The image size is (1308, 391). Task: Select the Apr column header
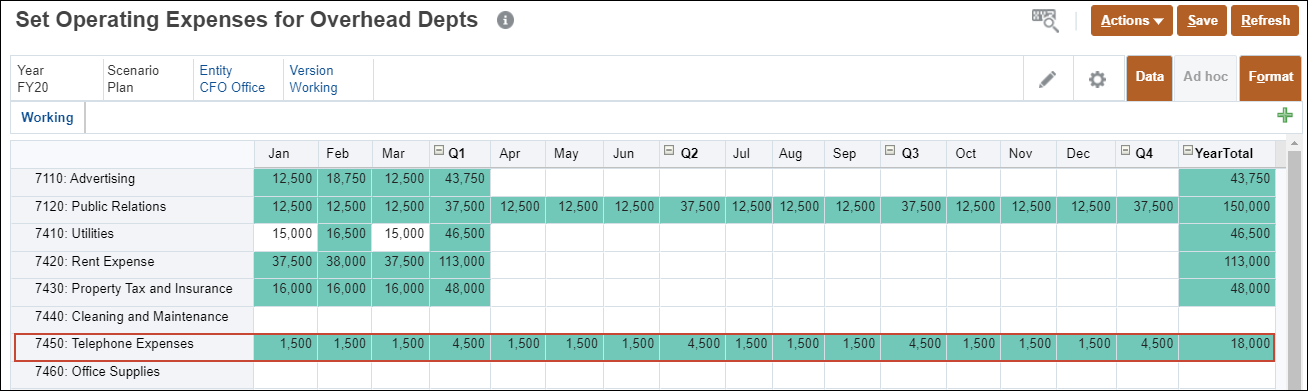pos(518,154)
